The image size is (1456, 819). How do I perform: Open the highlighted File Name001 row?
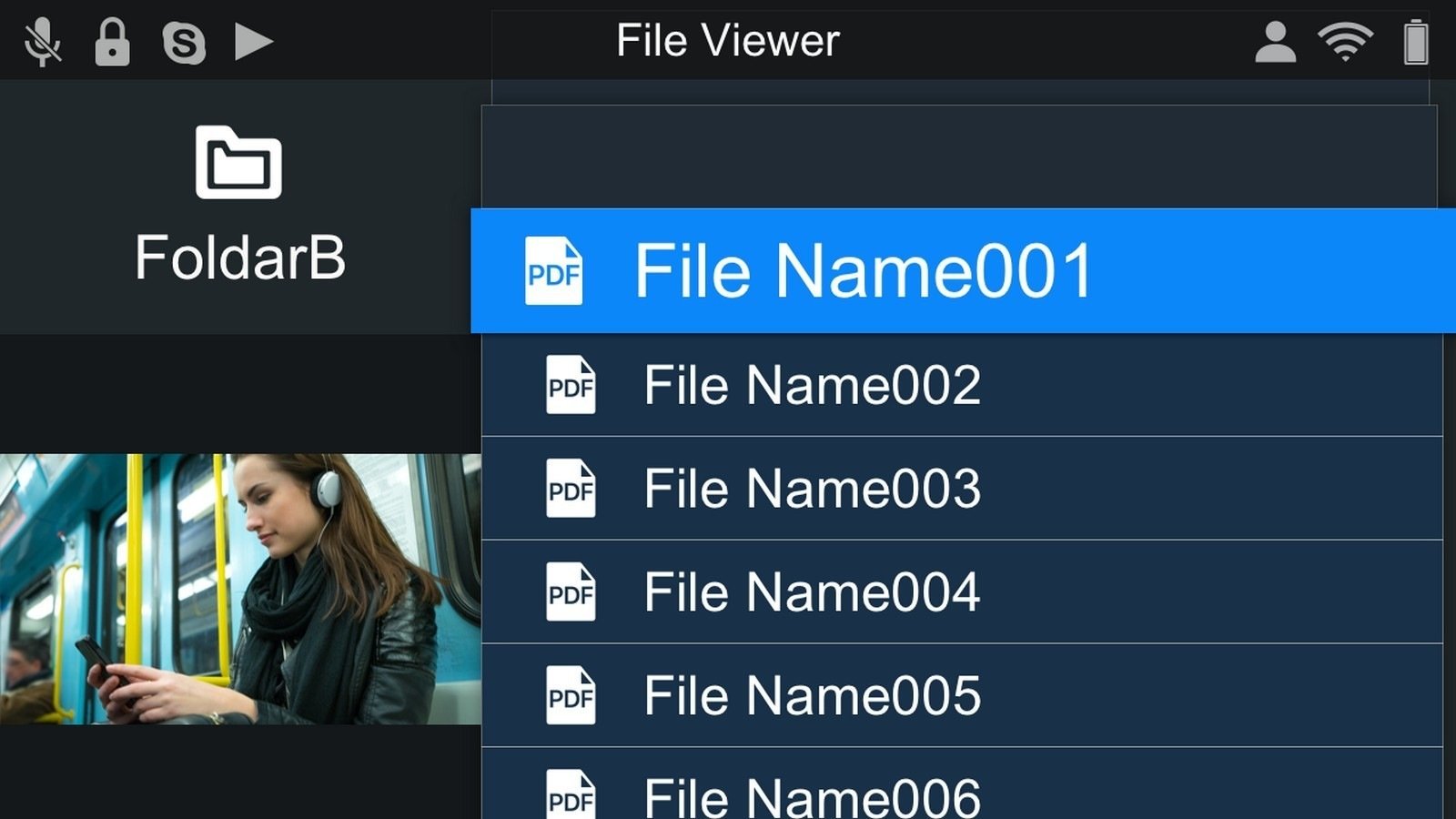click(963, 270)
